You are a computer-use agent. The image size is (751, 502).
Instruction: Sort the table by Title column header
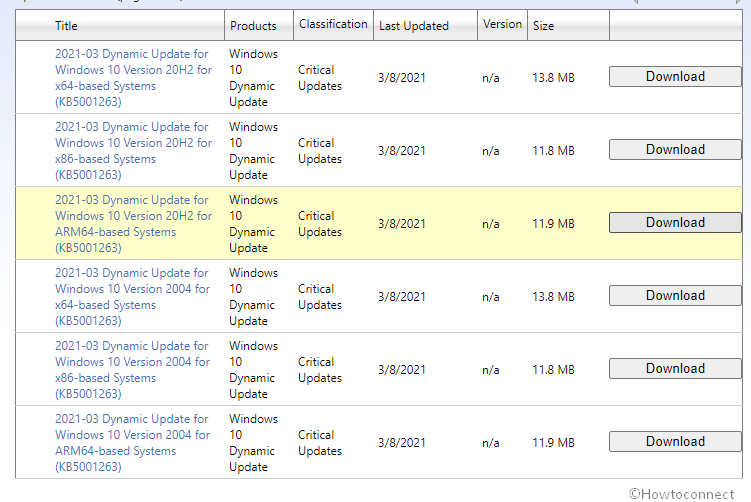66,26
